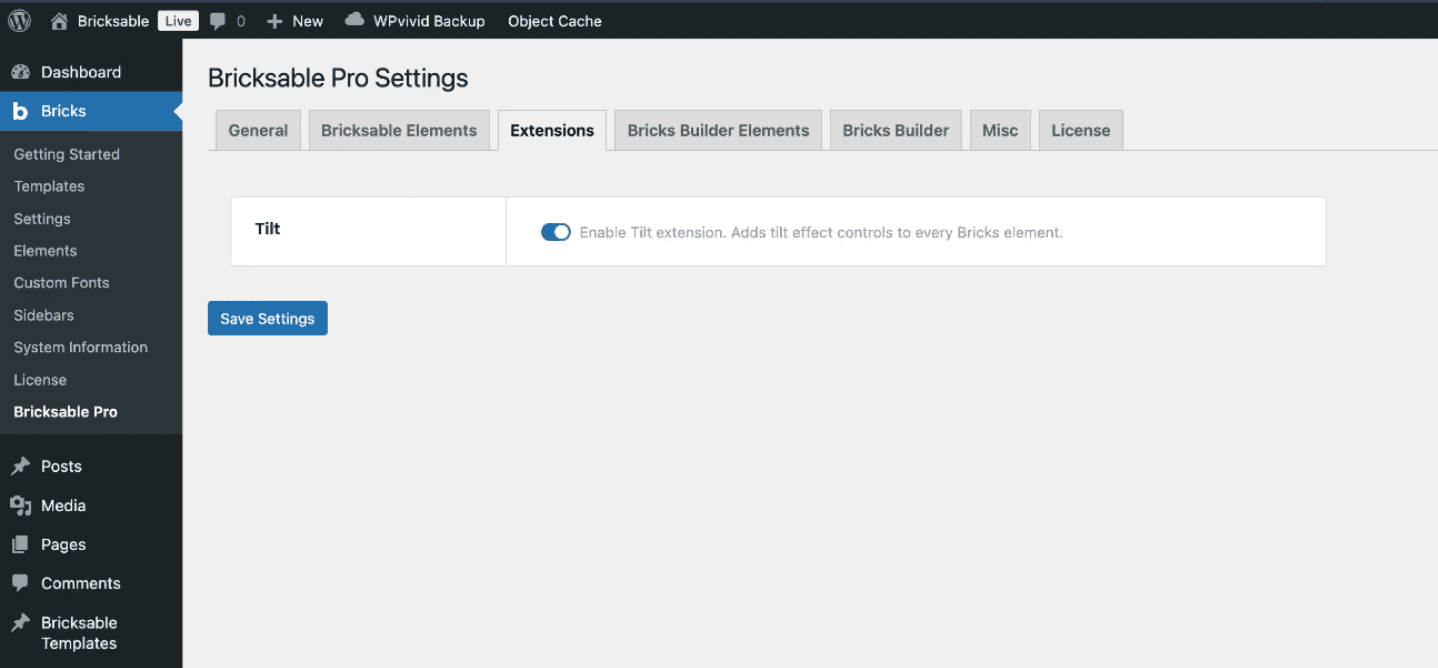Screen dimensions: 1438x668
Task: Click the Media library icon
Action: (20, 506)
